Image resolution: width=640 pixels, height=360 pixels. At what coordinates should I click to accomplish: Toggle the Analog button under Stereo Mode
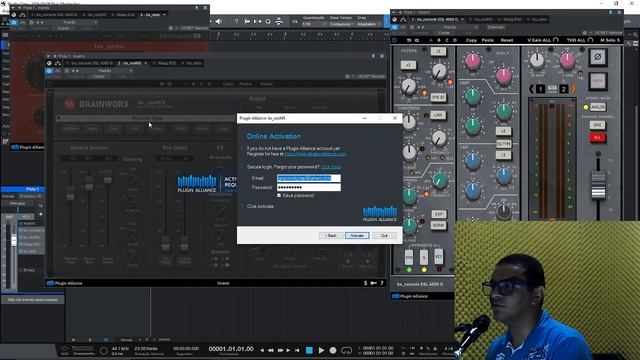pos(598,107)
